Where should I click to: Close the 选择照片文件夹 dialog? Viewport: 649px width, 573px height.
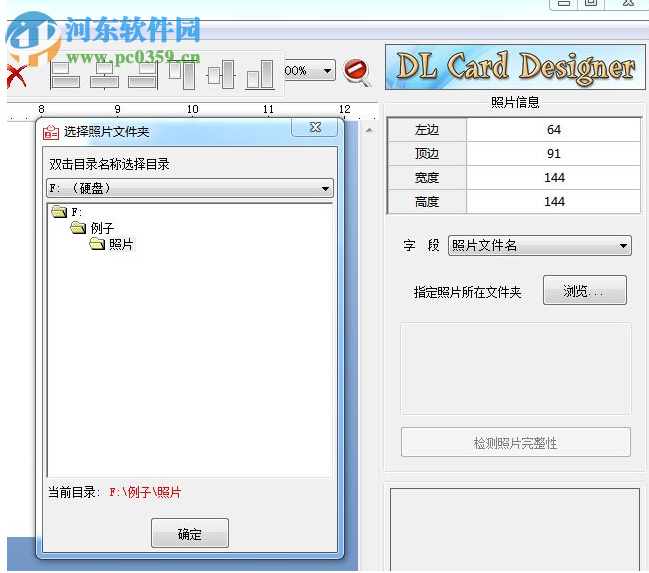(315, 127)
